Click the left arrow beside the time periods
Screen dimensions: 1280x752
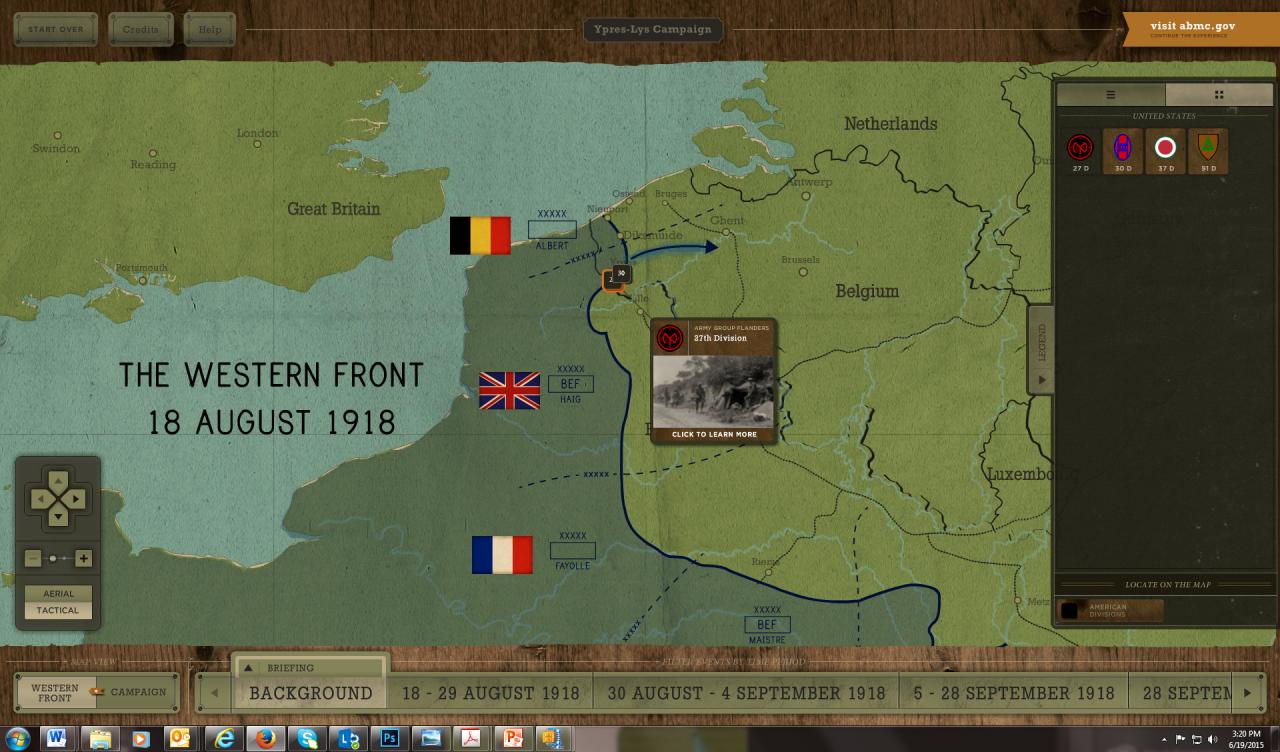click(213, 691)
